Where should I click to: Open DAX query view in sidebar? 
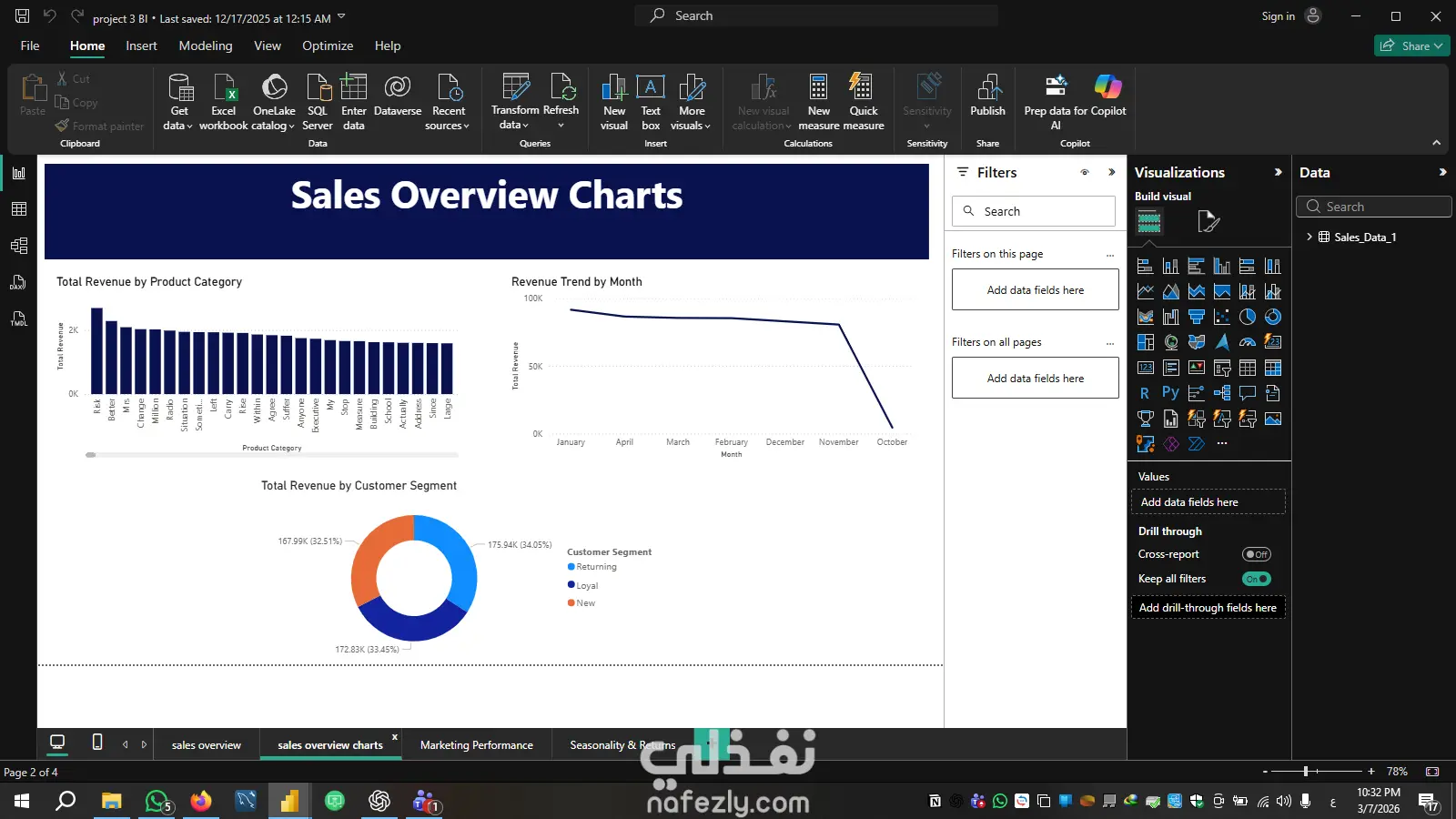pyautogui.click(x=18, y=282)
